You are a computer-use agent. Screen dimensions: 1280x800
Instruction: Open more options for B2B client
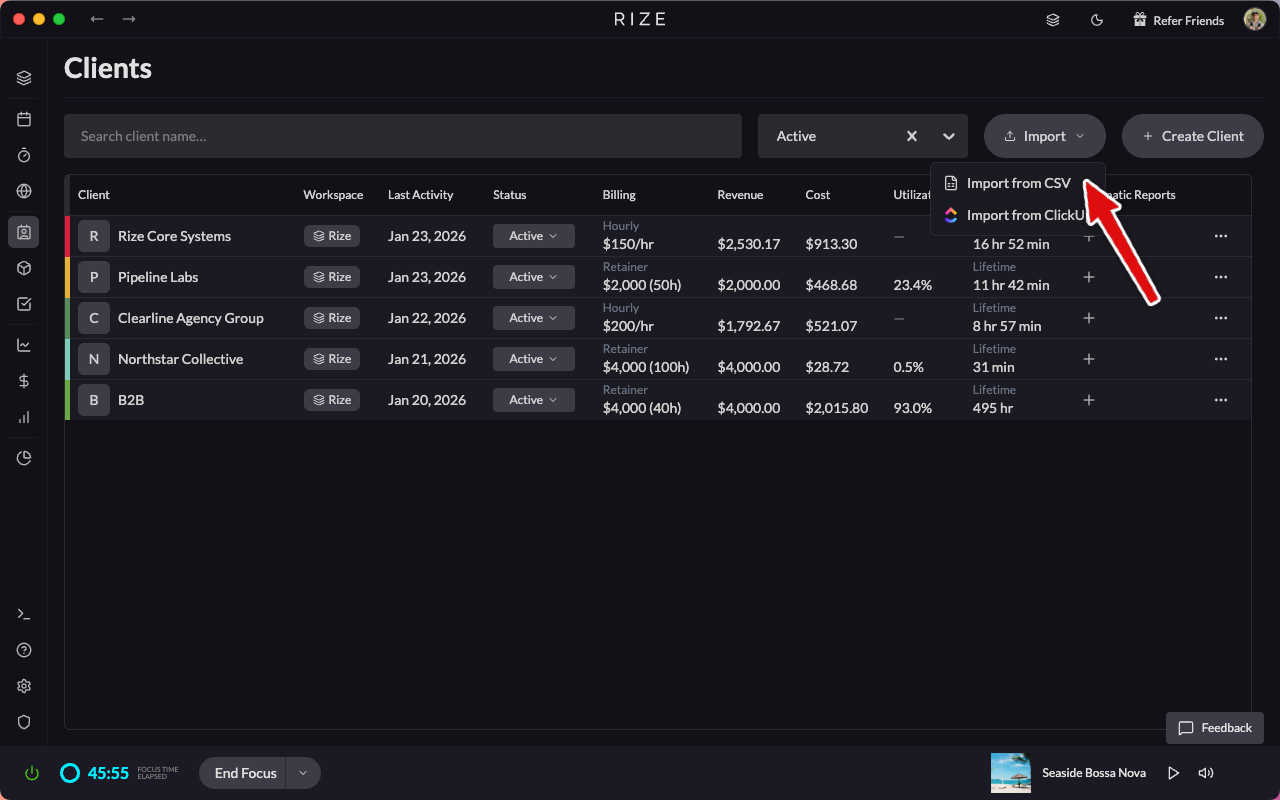pyautogui.click(x=1220, y=400)
